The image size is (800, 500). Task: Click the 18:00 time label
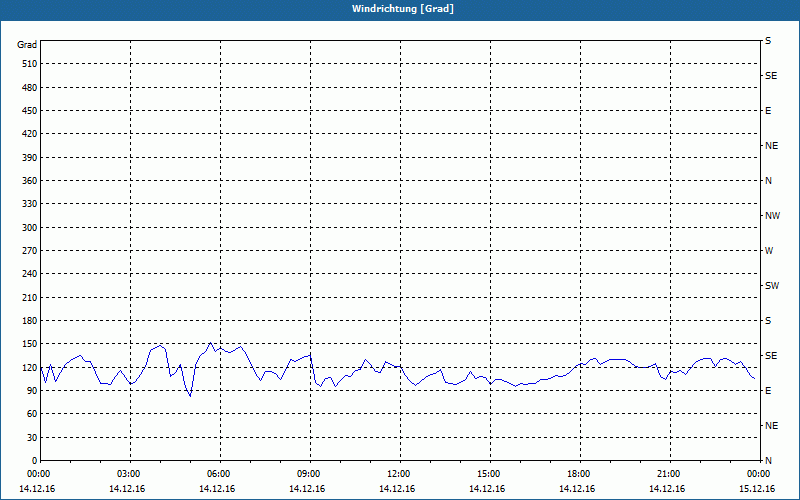coord(578,474)
